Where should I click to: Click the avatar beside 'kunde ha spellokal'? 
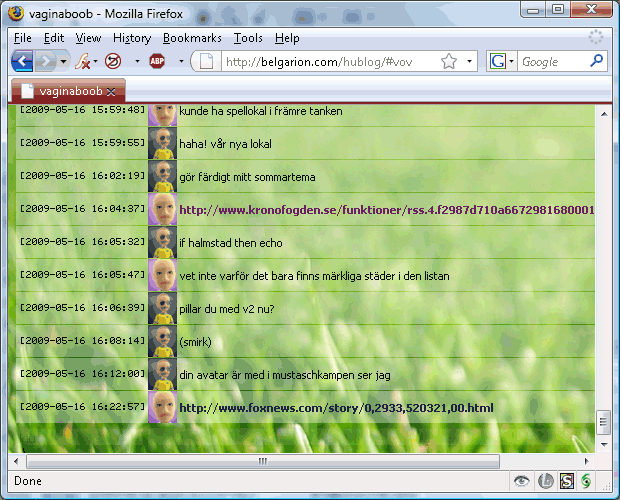(x=163, y=115)
